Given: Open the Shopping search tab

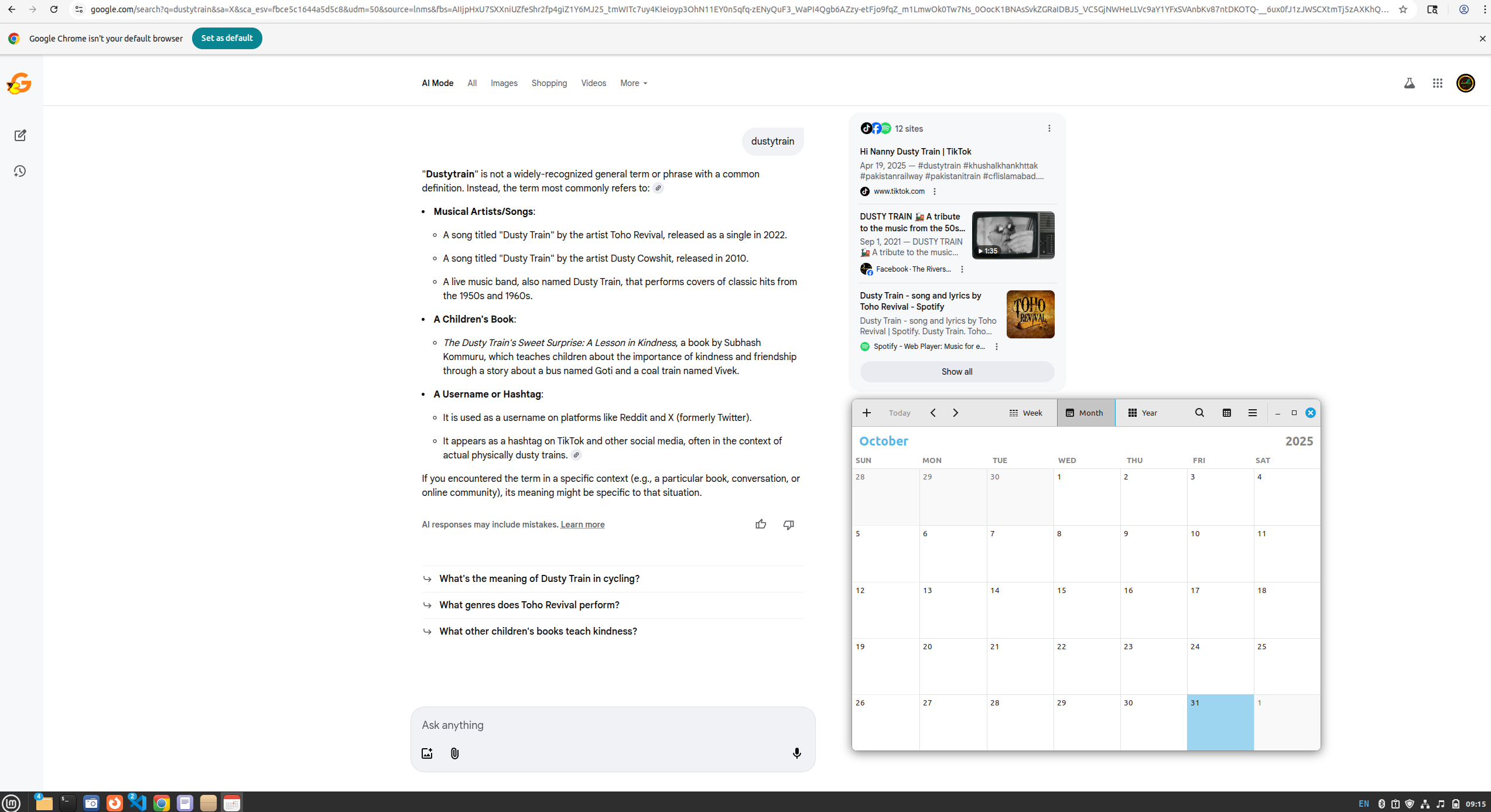Looking at the screenshot, I should [x=549, y=83].
